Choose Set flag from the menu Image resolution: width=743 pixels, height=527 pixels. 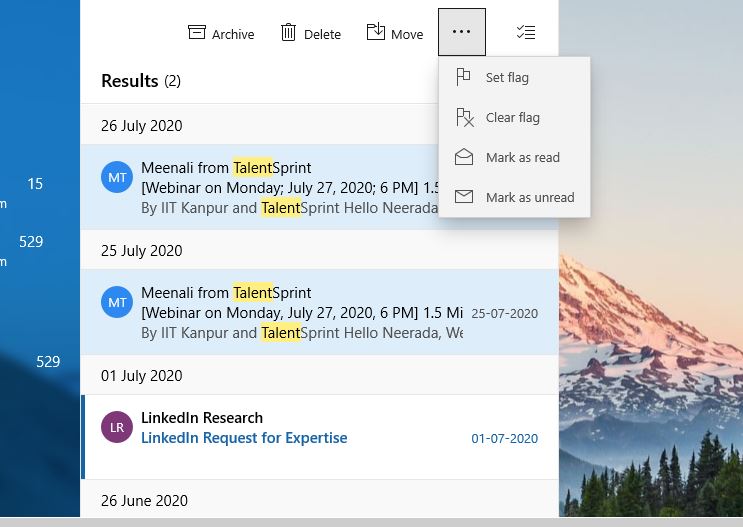[515, 77]
